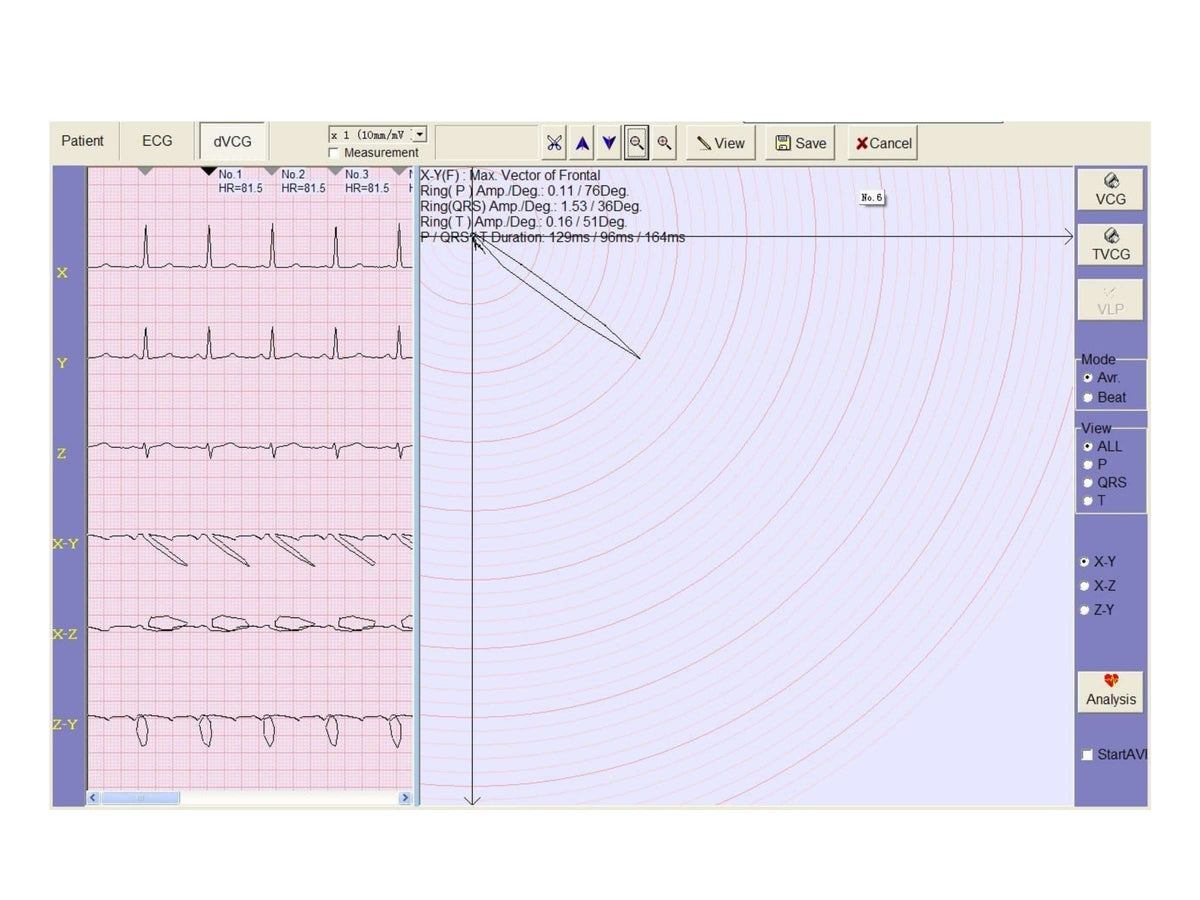The width and height of the screenshot is (1200, 900).
Task: Select the Z-Y plane radio button
Action: point(1085,610)
